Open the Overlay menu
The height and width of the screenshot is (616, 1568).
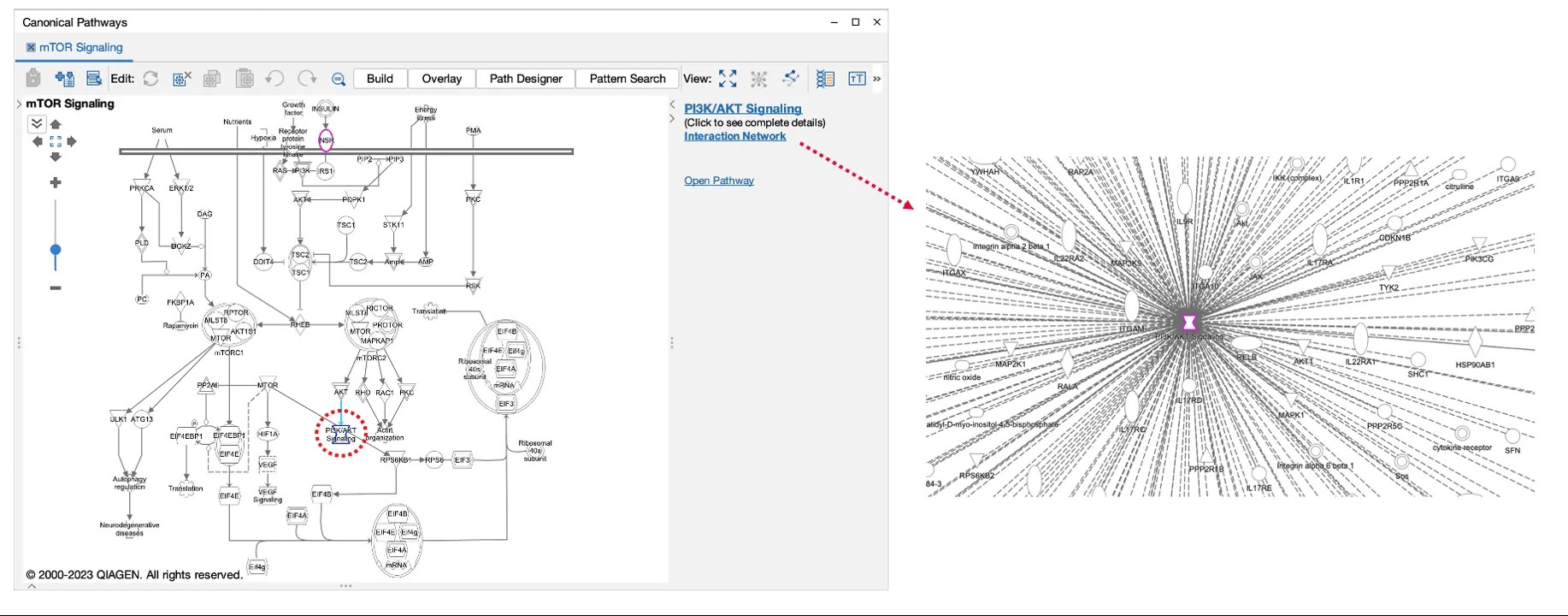tap(441, 79)
